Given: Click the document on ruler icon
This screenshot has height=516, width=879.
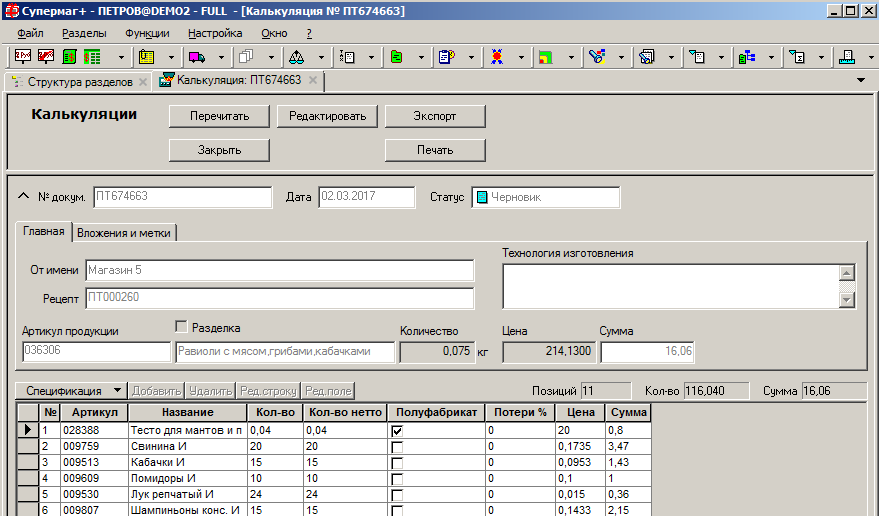Looking at the screenshot, I should click(847, 57).
